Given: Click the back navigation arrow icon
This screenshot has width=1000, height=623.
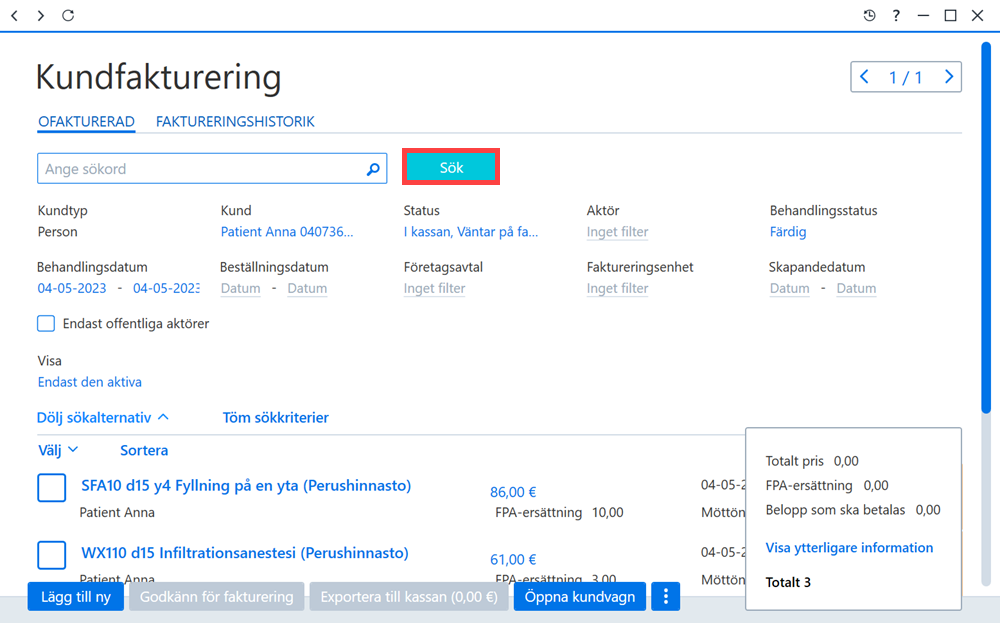Looking at the screenshot, I should (x=14, y=15).
